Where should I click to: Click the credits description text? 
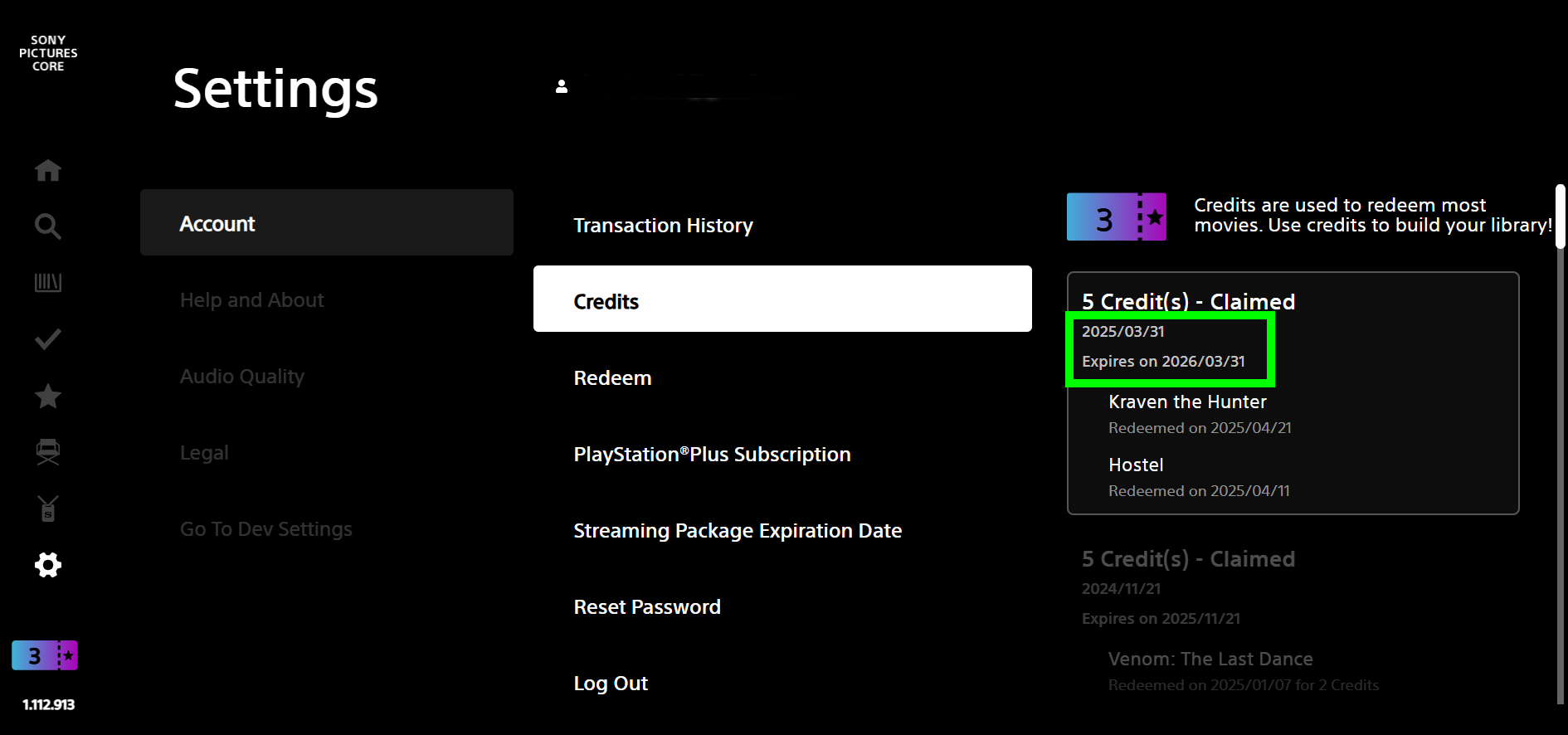click(x=1373, y=215)
